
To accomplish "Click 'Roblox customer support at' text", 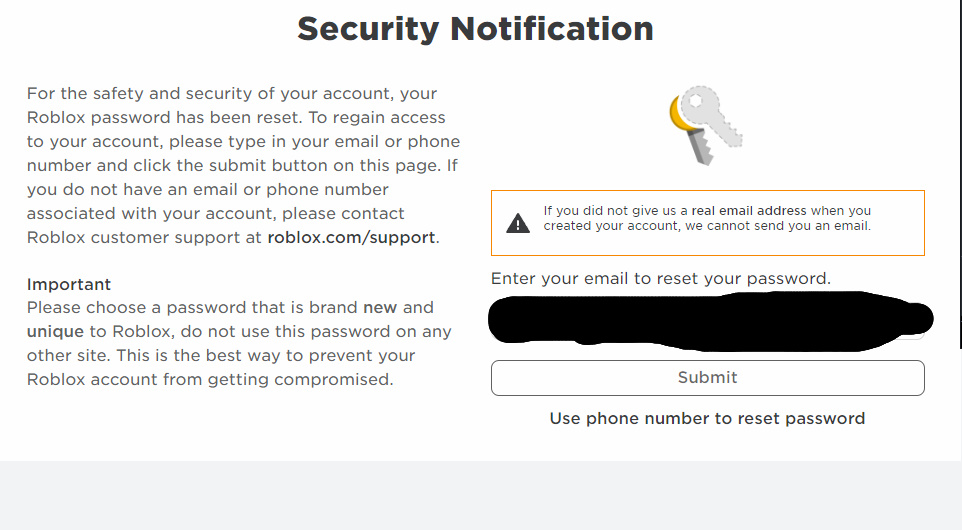I will click(144, 237).
